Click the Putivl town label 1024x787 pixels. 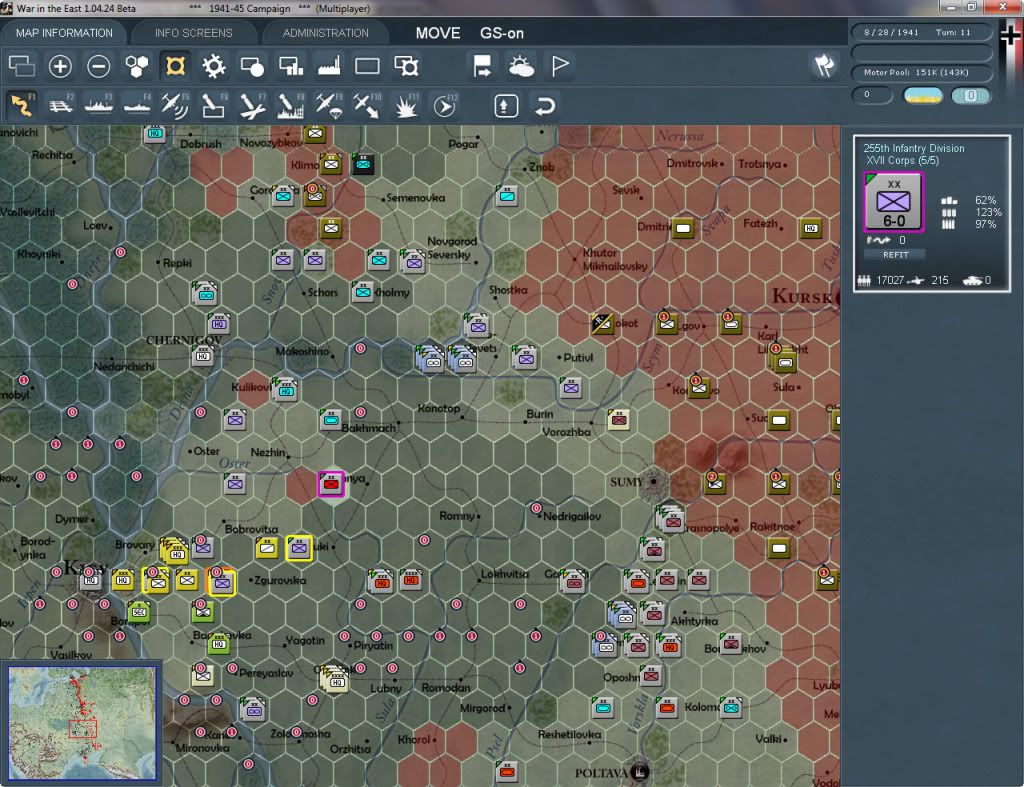point(578,357)
